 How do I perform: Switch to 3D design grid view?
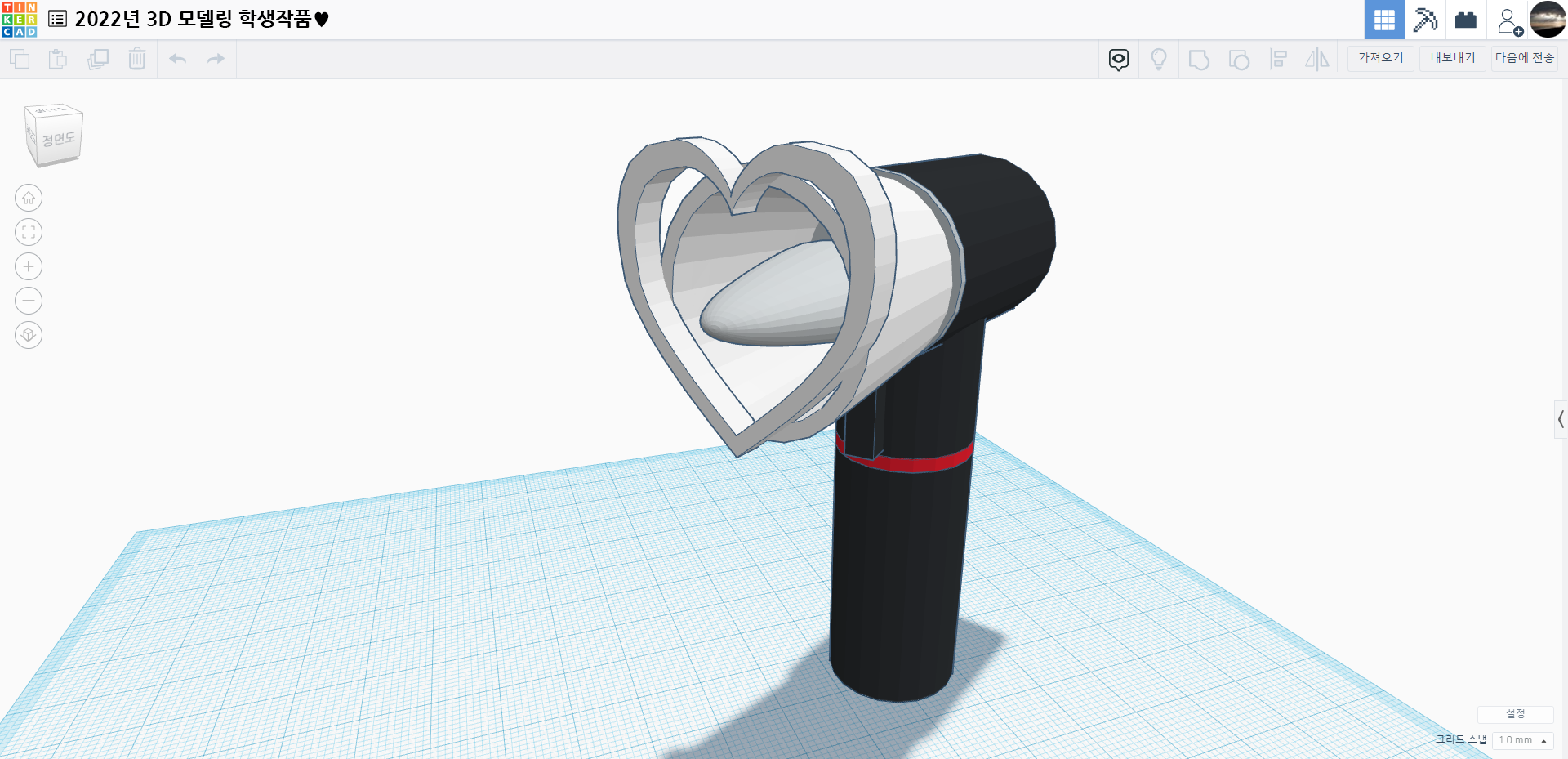(1384, 20)
